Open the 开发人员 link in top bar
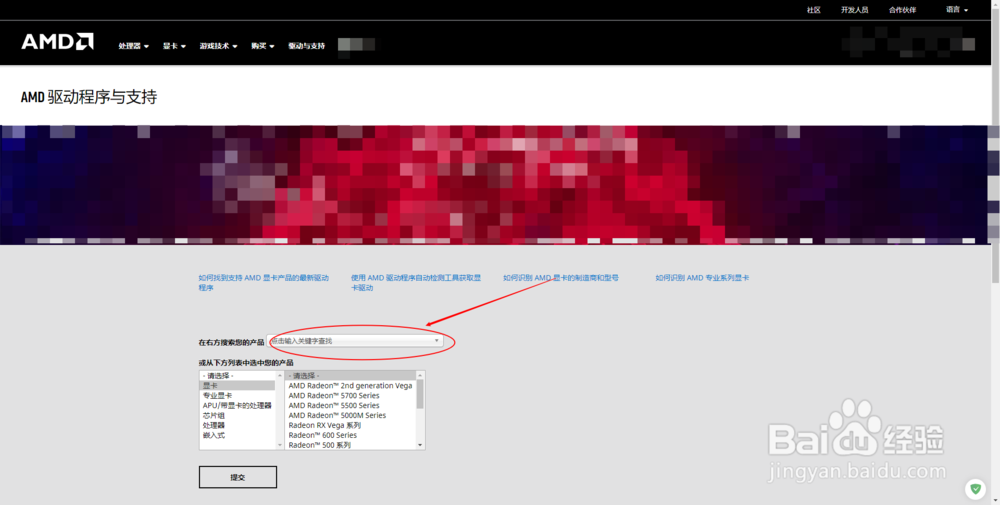 point(855,10)
